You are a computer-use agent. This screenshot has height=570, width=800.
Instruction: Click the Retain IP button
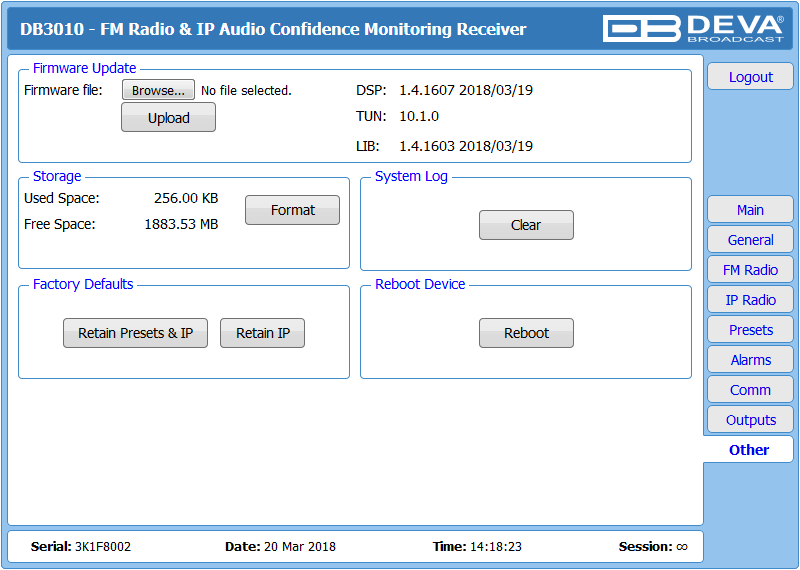[262, 333]
